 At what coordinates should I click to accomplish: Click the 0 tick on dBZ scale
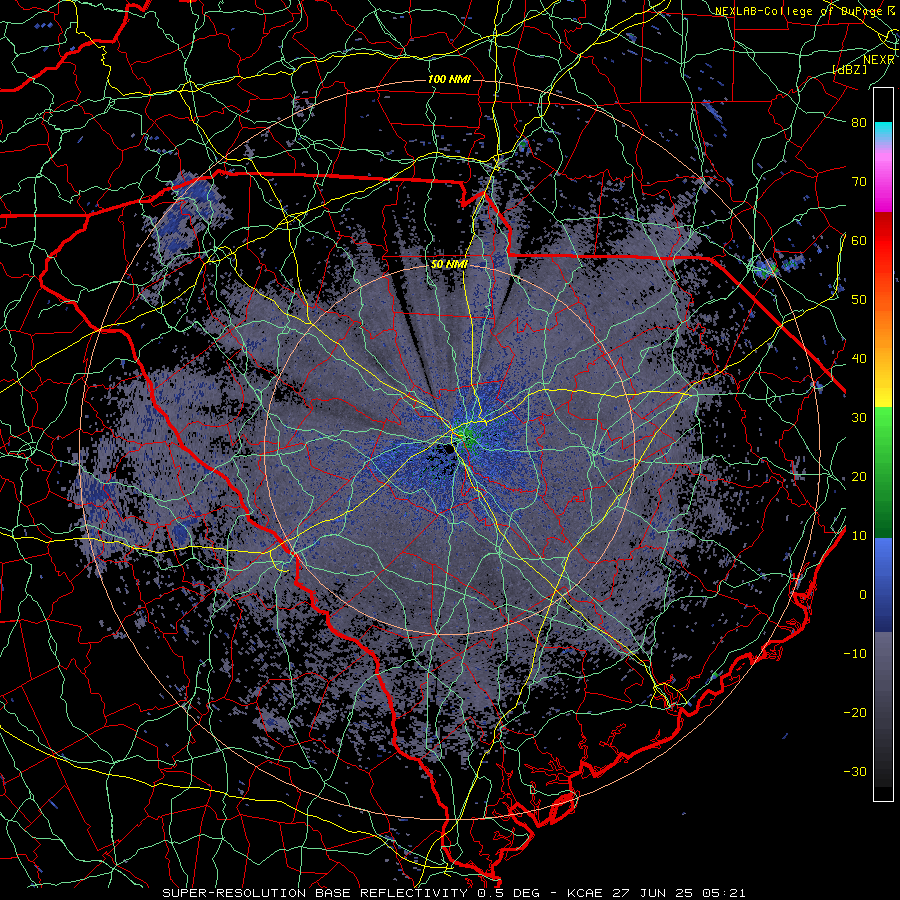(863, 595)
